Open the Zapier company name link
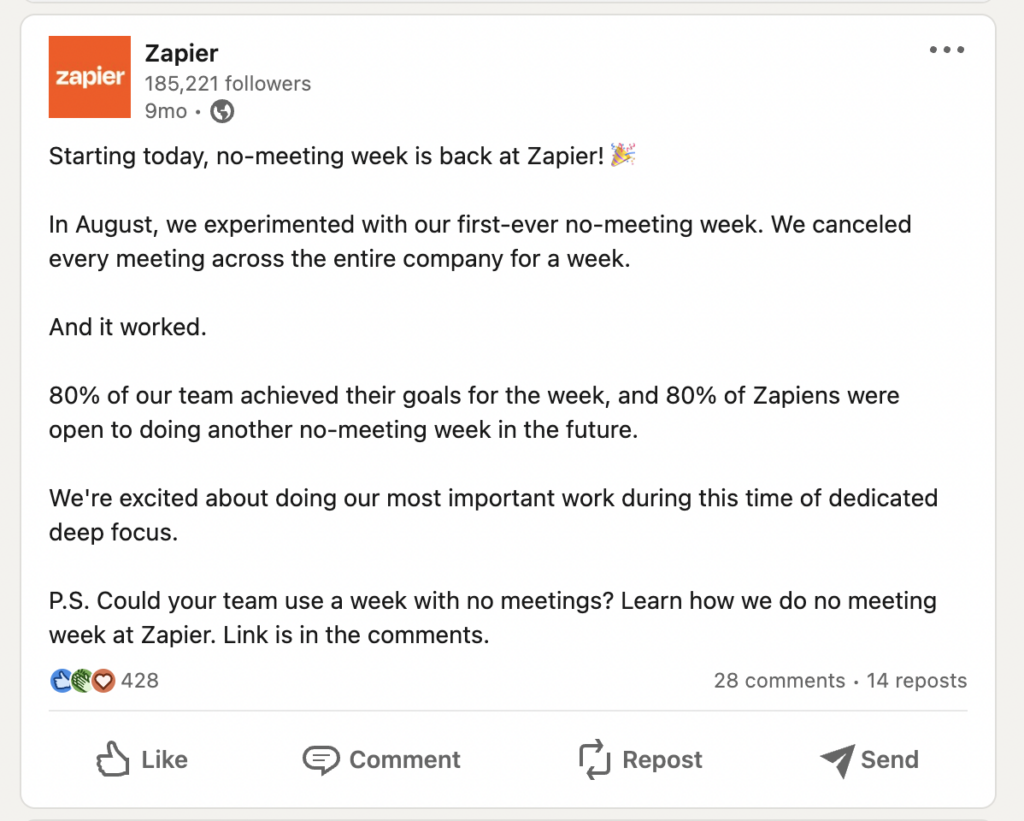 (x=181, y=53)
